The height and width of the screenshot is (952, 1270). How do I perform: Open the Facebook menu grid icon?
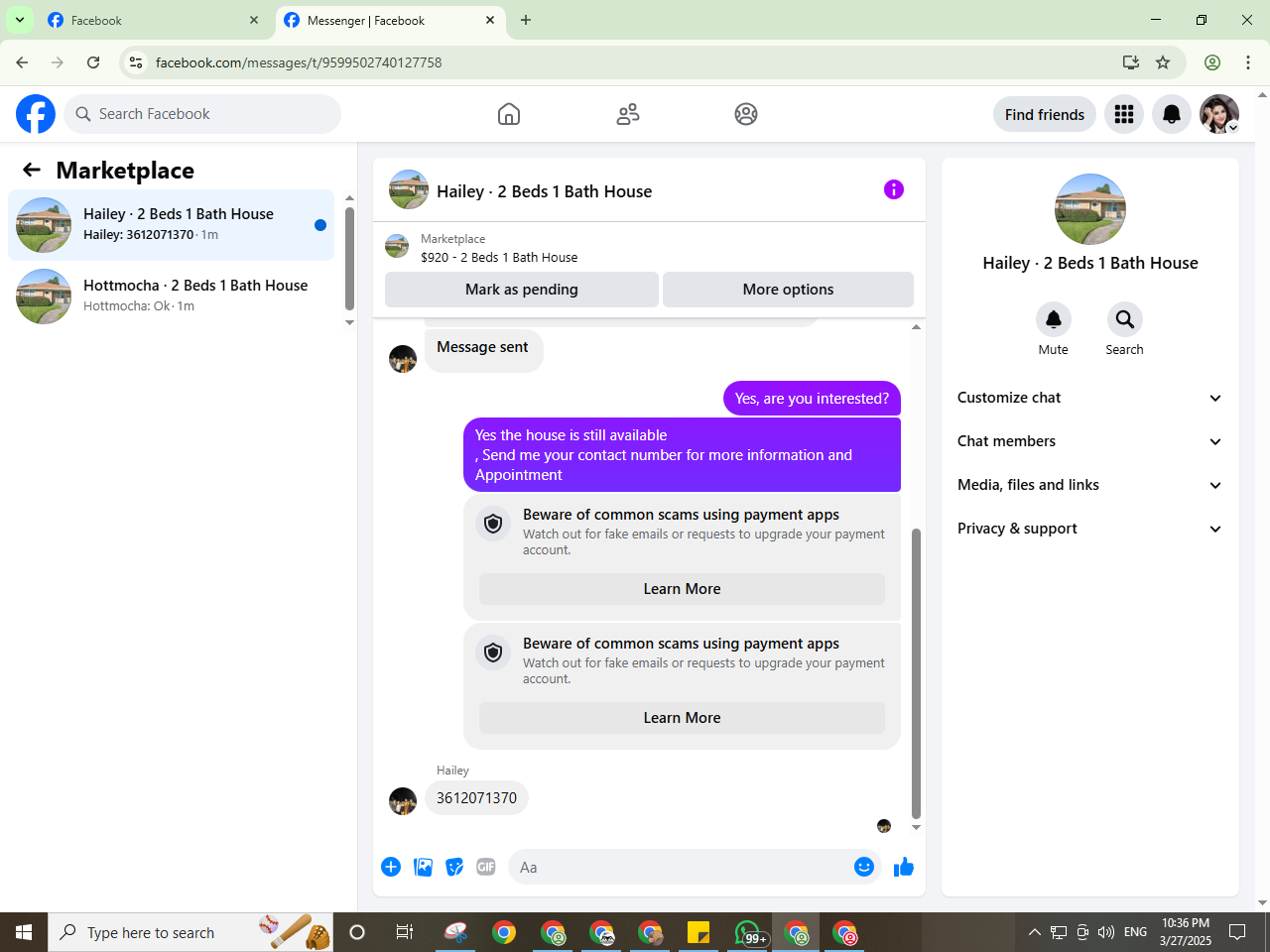coord(1124,114)
